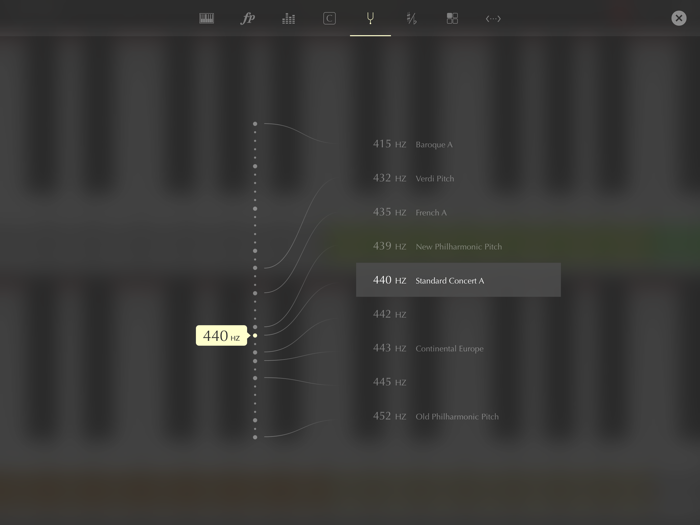This screenshot has height=525, width=700.
Task: Choose the 445 Hz tuning preset
Action: (458, 382)
